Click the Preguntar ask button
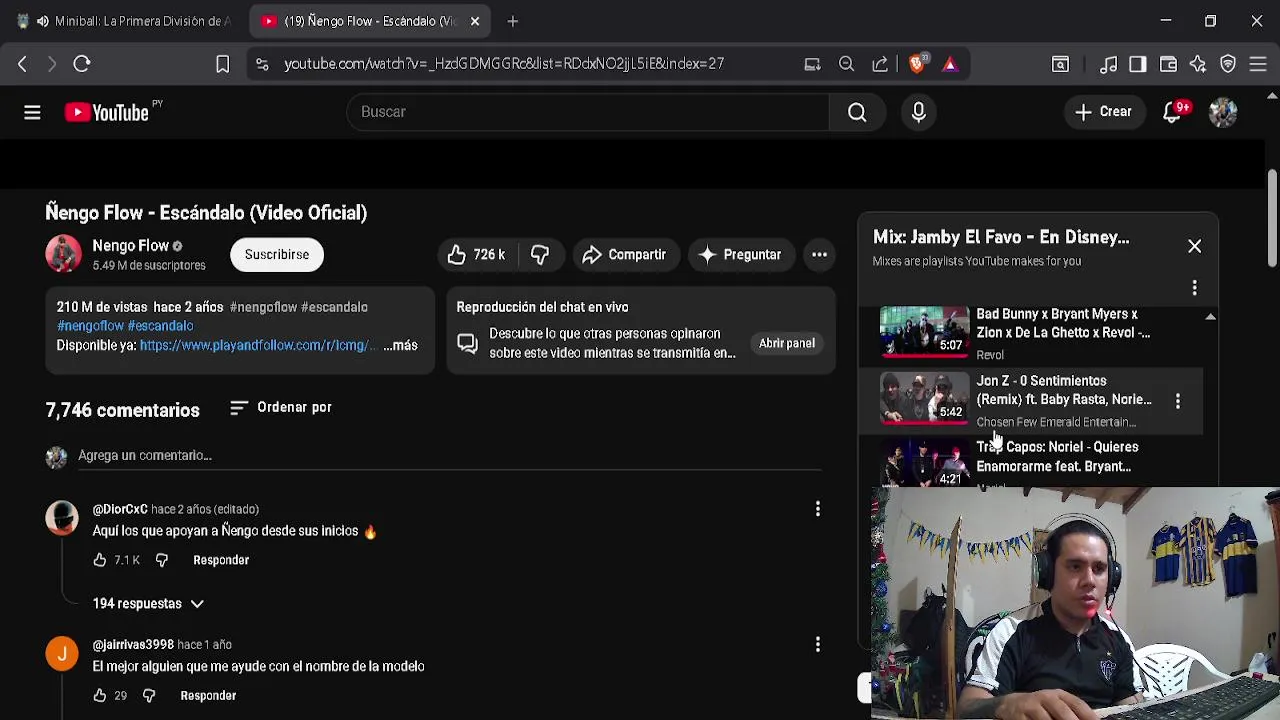The image size is (1280, 720). point(740,255)
